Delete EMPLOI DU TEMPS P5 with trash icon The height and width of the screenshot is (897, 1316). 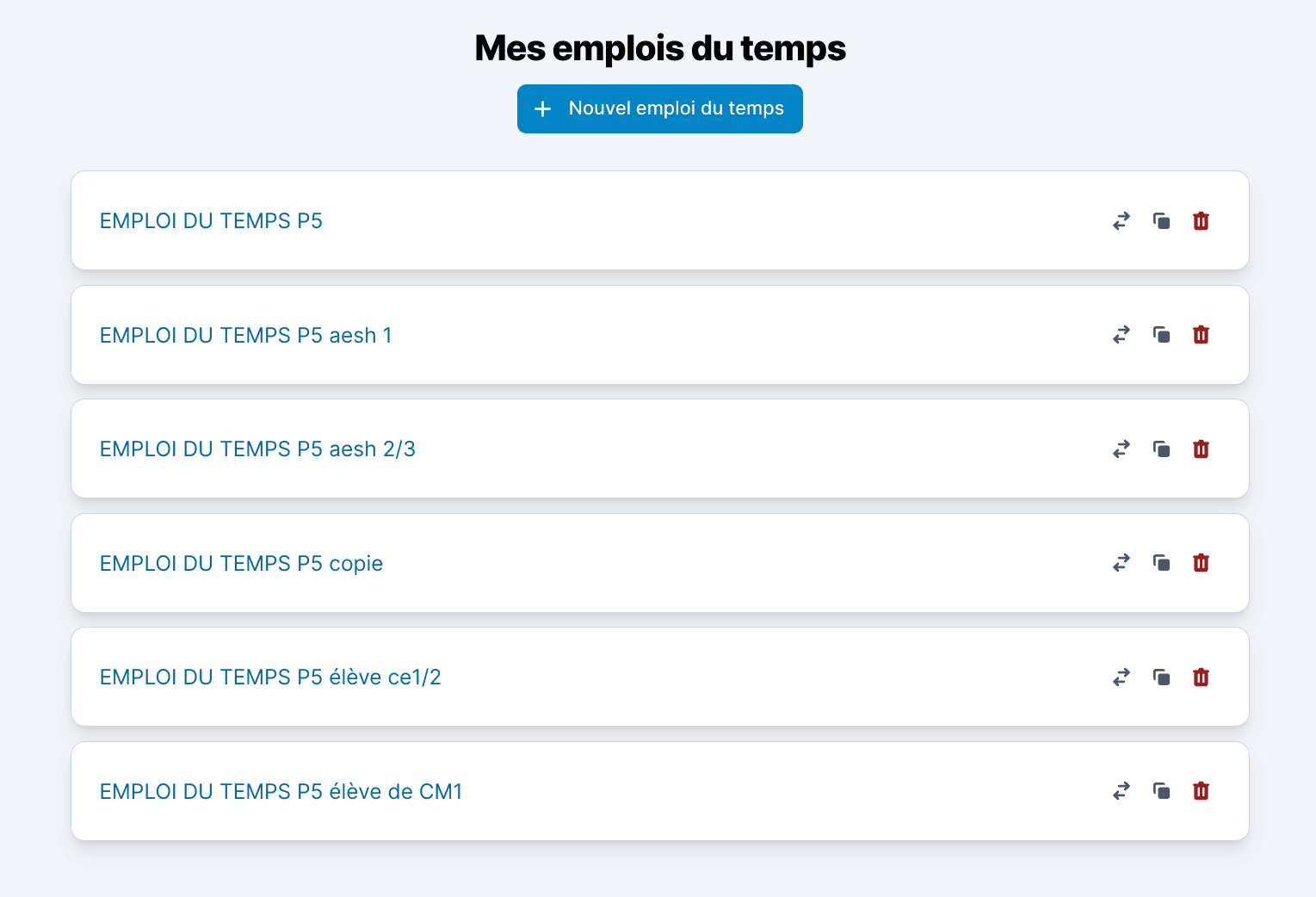point(1201,221)
